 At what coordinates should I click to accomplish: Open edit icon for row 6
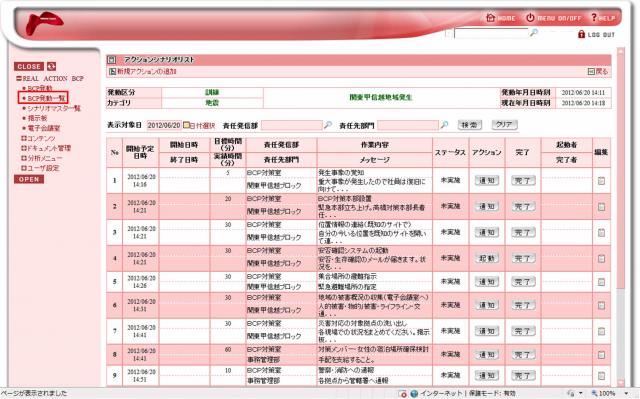point(601,305)
